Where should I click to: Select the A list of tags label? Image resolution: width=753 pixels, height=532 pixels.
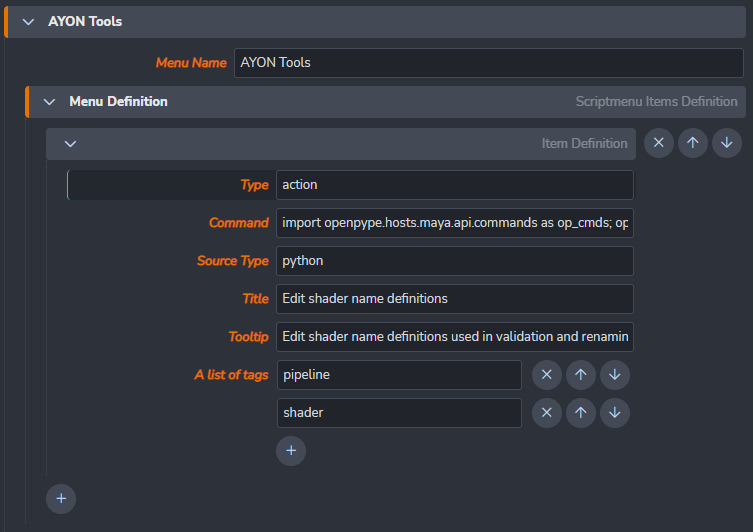coord(231,375)
